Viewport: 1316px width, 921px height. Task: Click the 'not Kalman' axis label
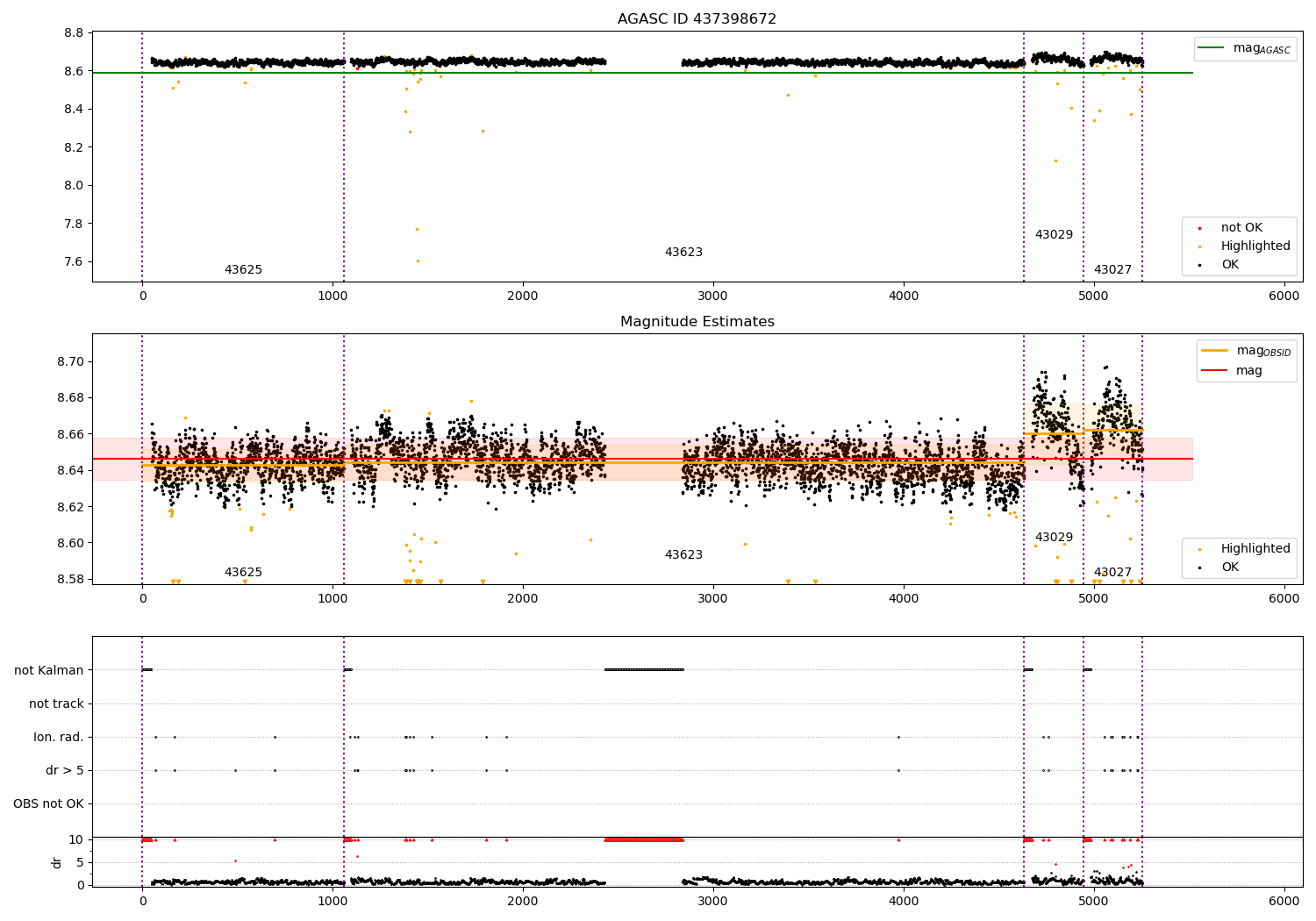point(49,671)
